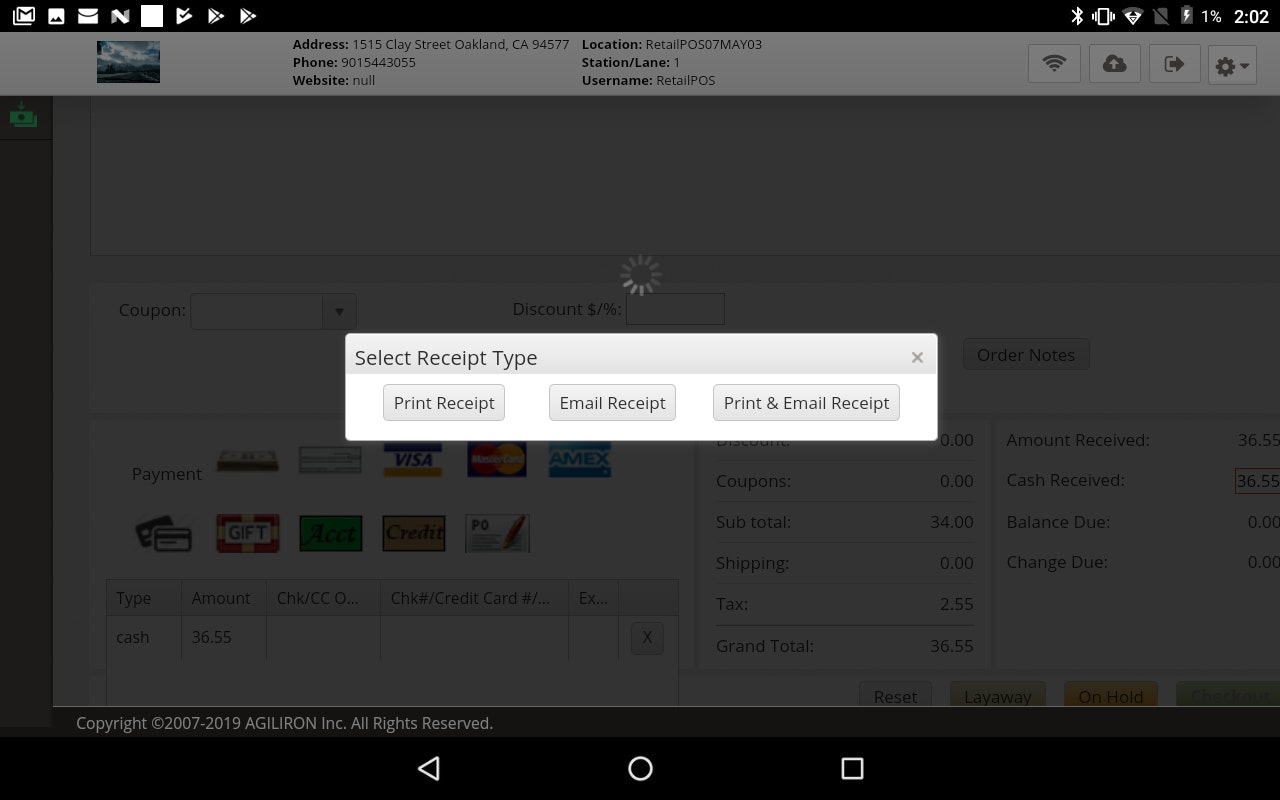Choose the store Credit payment icon
This screenshot has height=800, width=1280.
(x=414, y=534)
